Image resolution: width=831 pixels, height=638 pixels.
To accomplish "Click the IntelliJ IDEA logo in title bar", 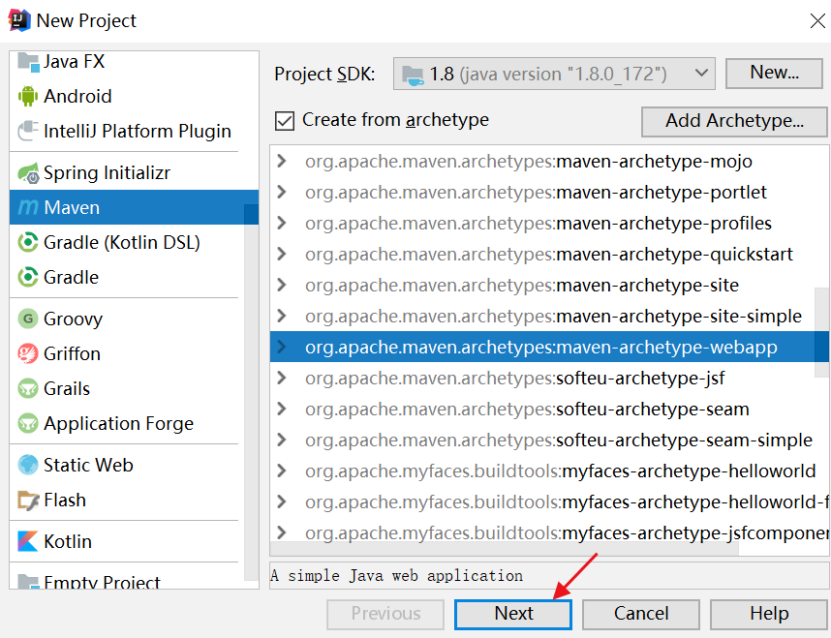I will (20, 21).
